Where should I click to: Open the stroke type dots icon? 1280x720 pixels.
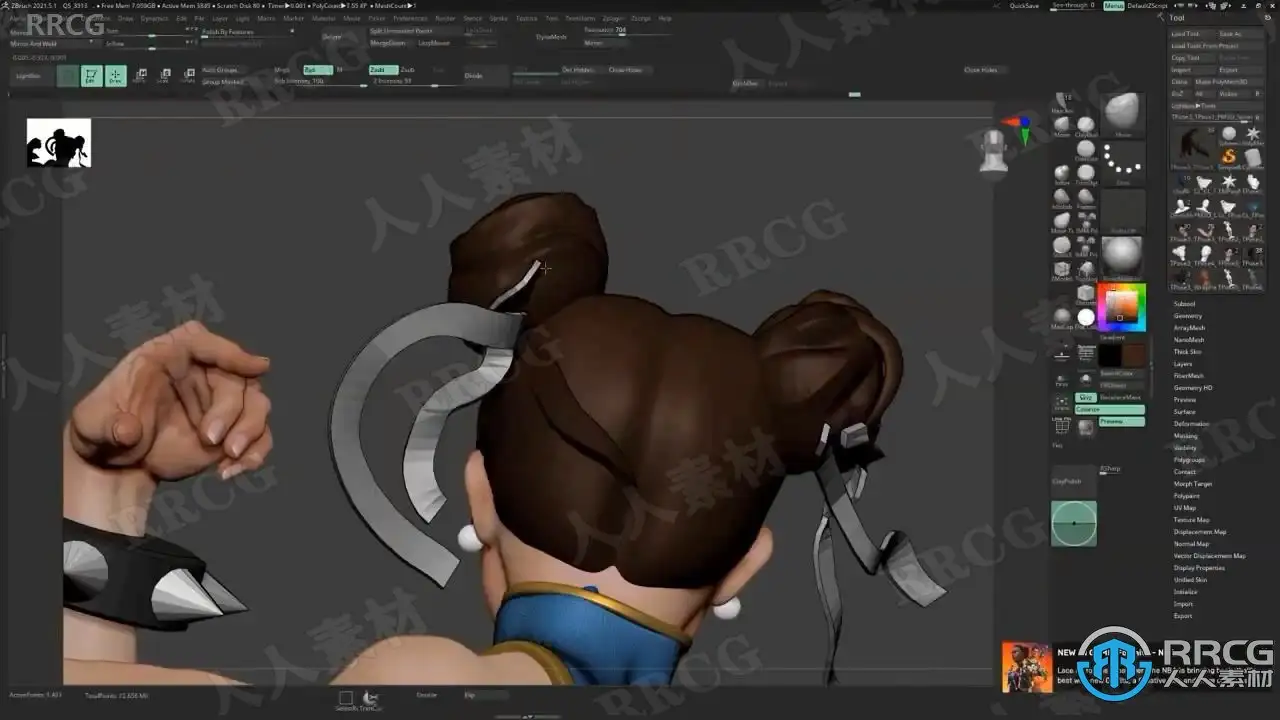[1123, 163]
